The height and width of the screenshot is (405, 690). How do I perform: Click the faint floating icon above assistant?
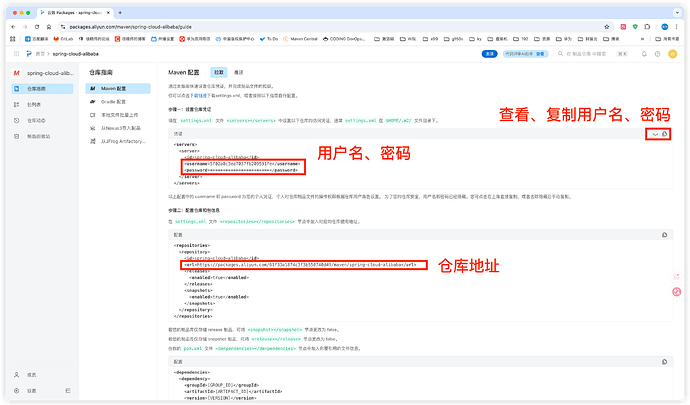click(677, 277)
